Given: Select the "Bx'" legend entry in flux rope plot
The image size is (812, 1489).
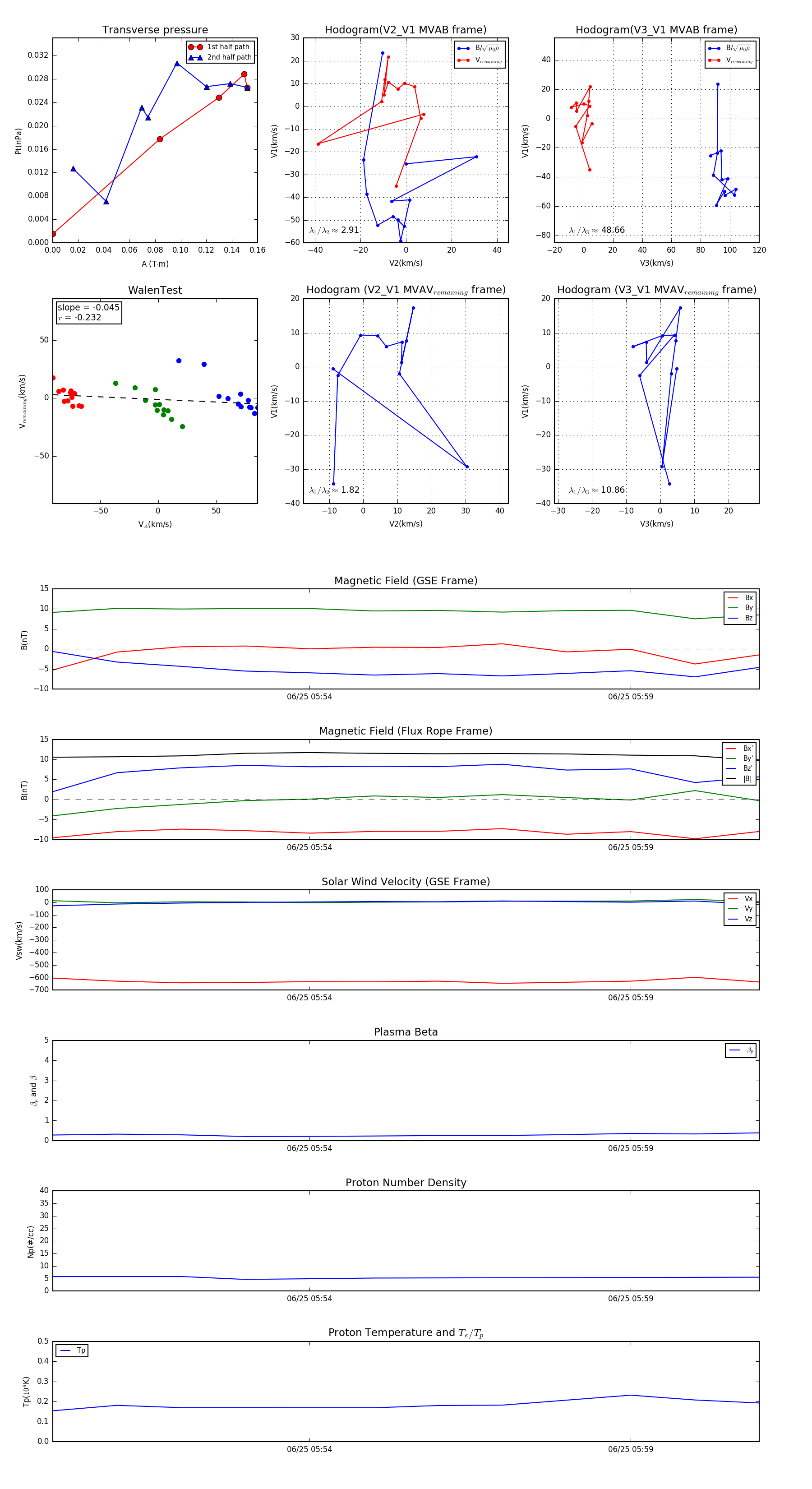Looking at the screenshot, I should [x=739, y=748].
